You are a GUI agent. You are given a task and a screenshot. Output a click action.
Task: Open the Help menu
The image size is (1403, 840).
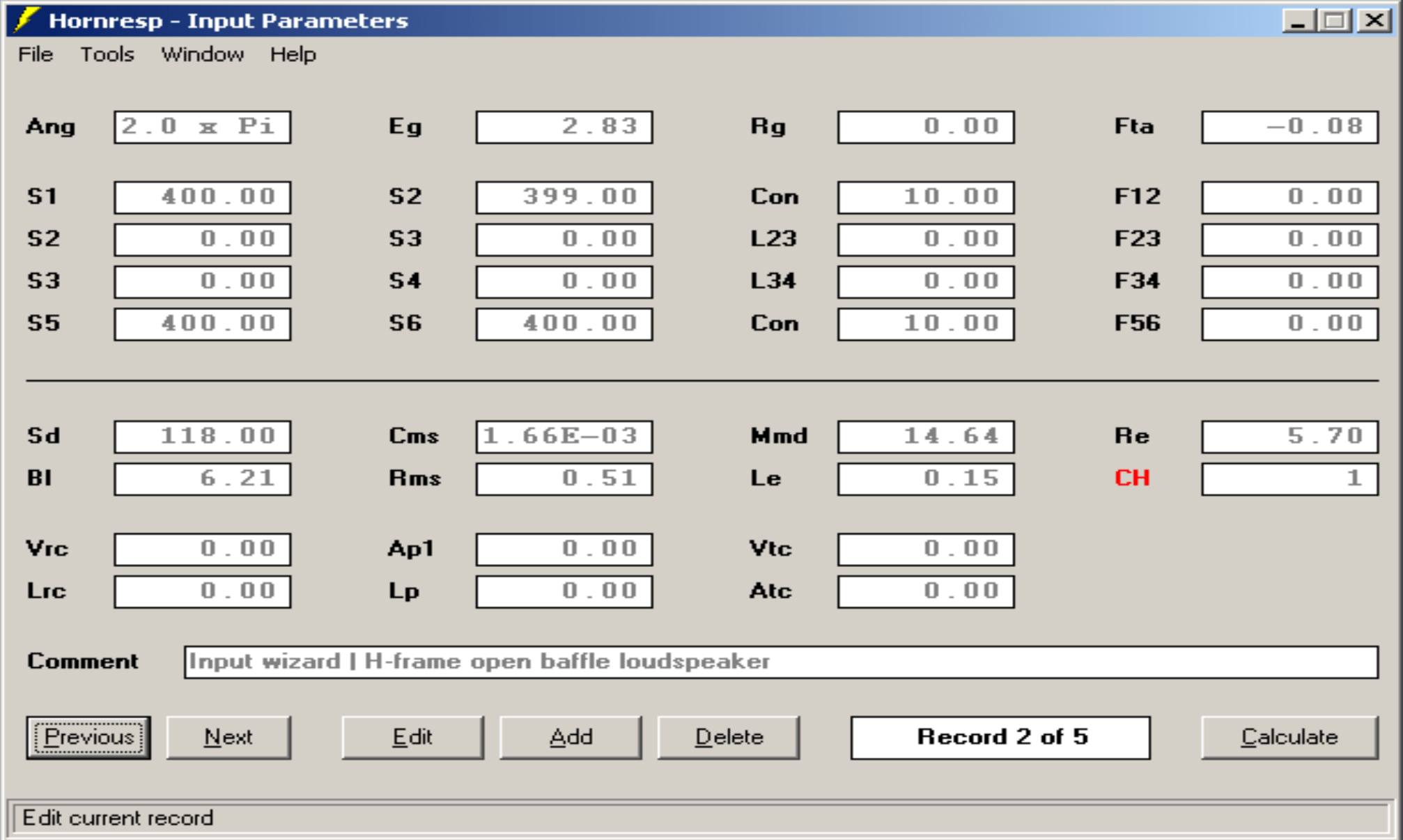[x=293, y=54]
